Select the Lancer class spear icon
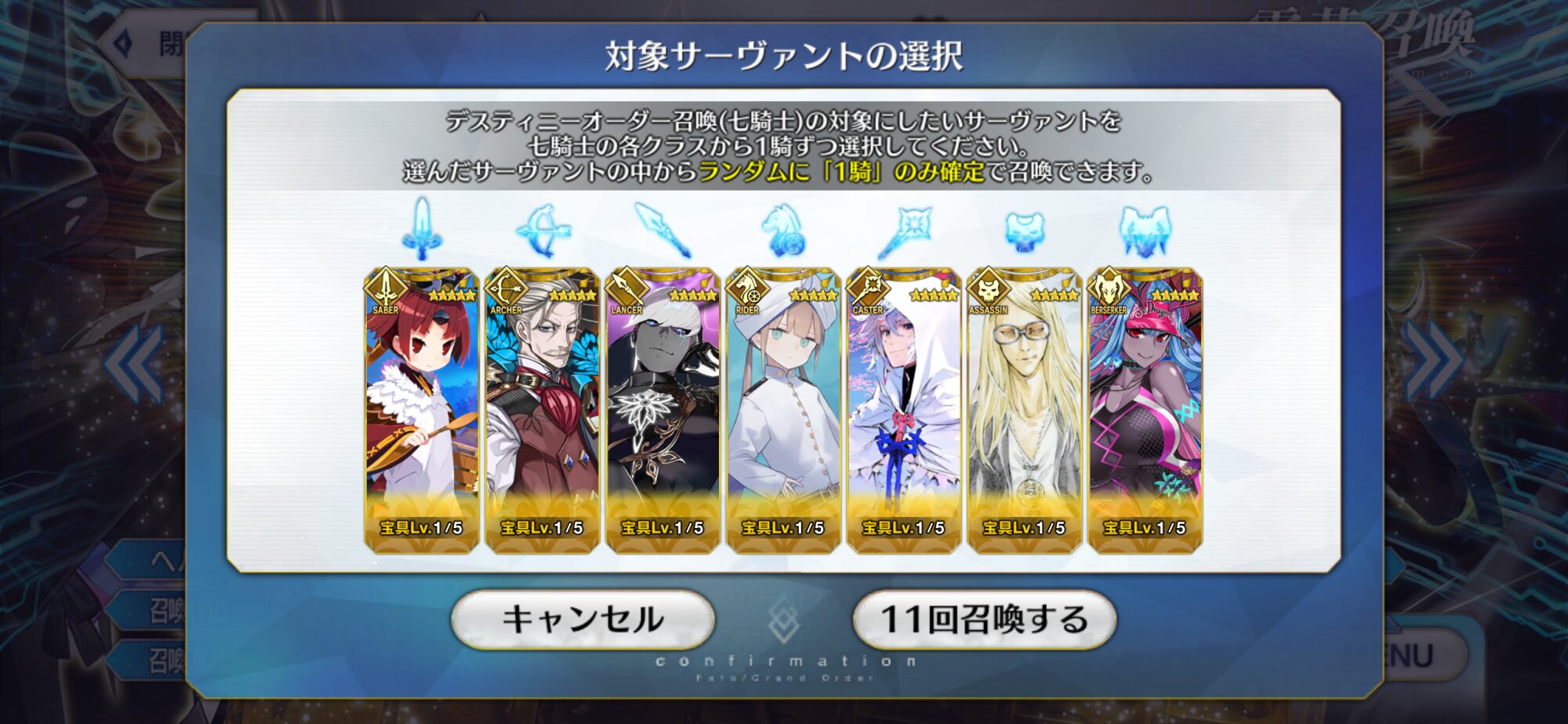Viewport: 1568px width, 724px height. tap(663, 230)
